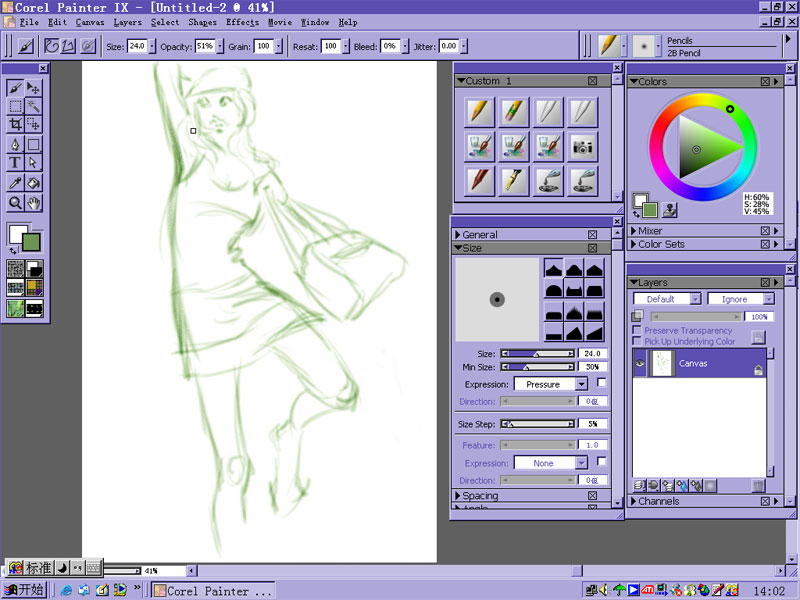The width and height of the screenshot is (800, 600).
Task: Choose the Rectangle Shape tool
Action: pyautogui.click(x=34, y=144)
